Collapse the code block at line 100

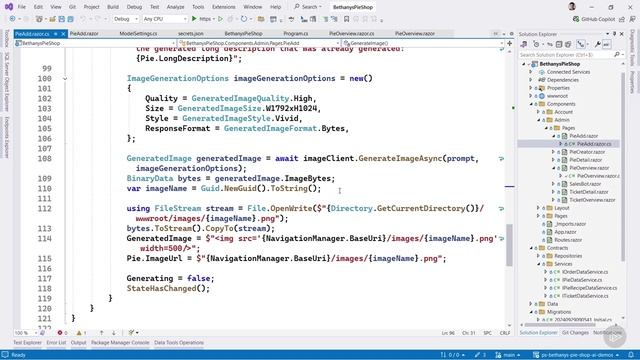(65, 78)
